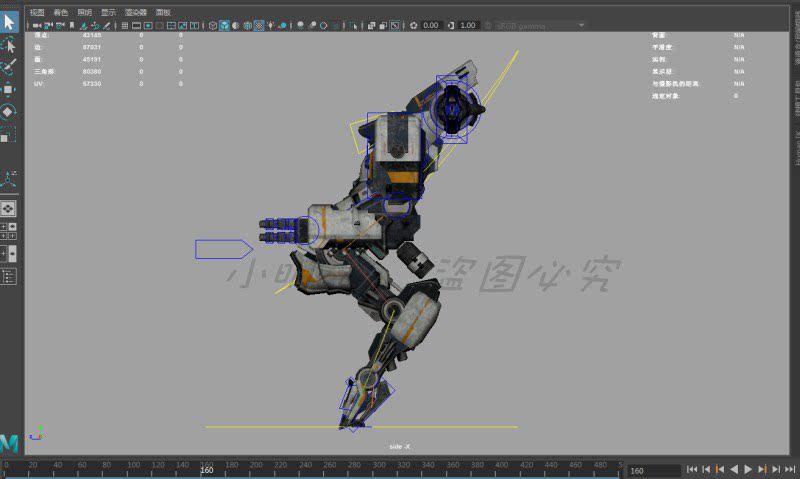
Task: Toggle wireframe display mode
Action: tap(212, 25)
